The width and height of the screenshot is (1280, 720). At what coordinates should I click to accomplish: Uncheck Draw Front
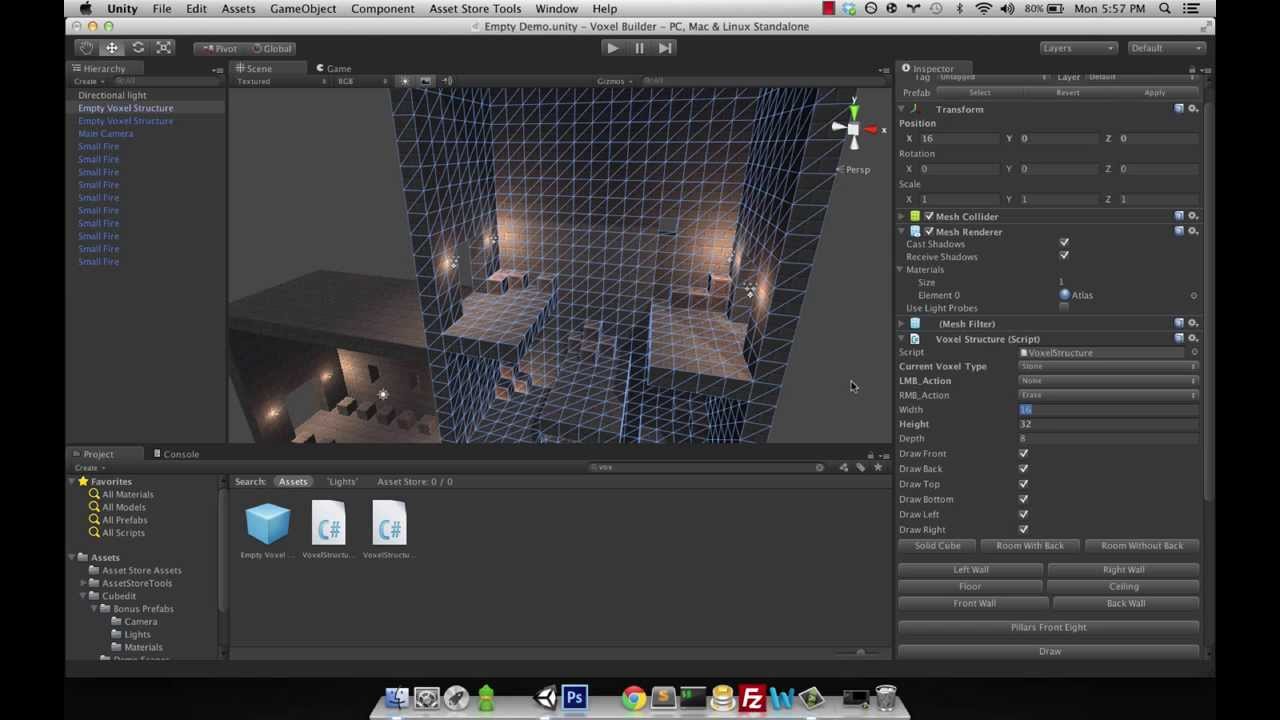click(x=1023, y=454)
